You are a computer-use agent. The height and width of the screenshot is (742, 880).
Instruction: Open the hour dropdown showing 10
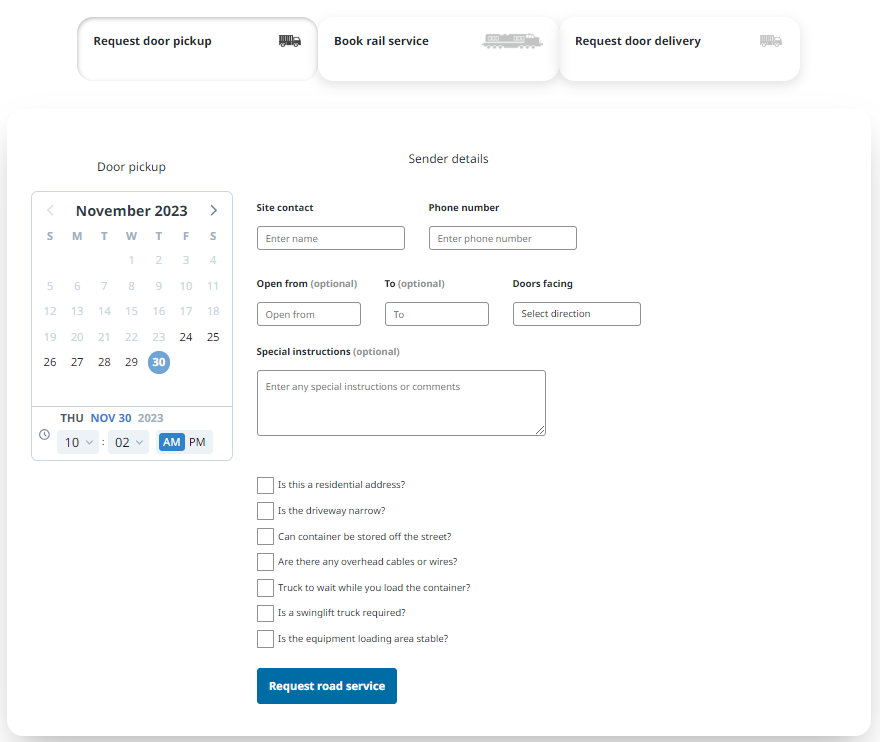tap(78, 442)
